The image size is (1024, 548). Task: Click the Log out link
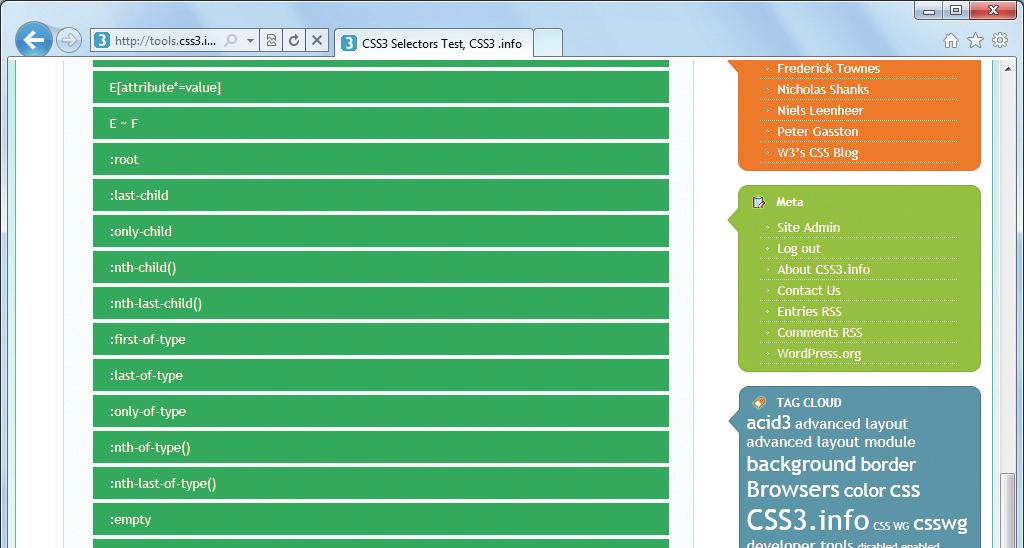click(x=799, y=248)
